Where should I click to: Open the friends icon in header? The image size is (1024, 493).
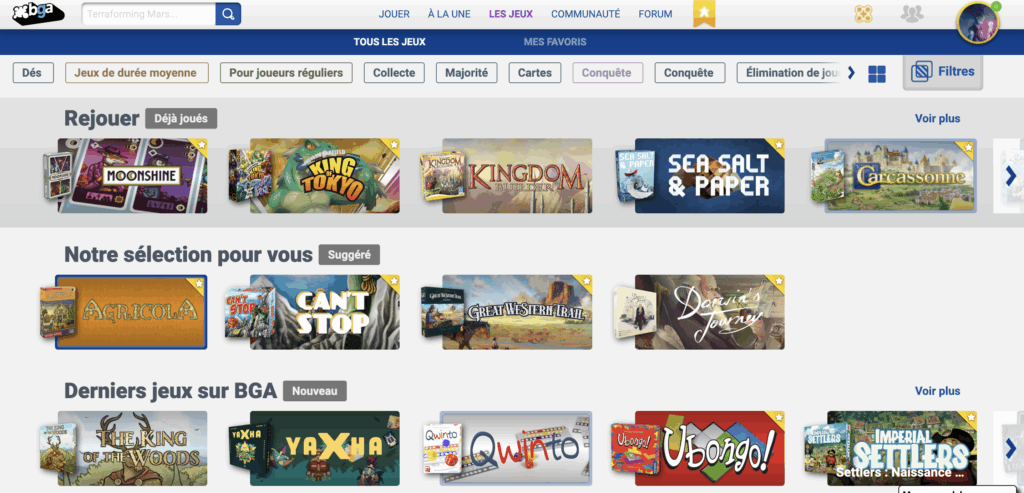pos(912,14)
